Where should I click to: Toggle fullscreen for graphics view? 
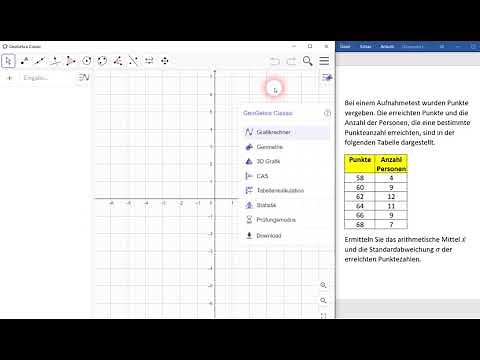pyautogui.click(x=323, y=315)
